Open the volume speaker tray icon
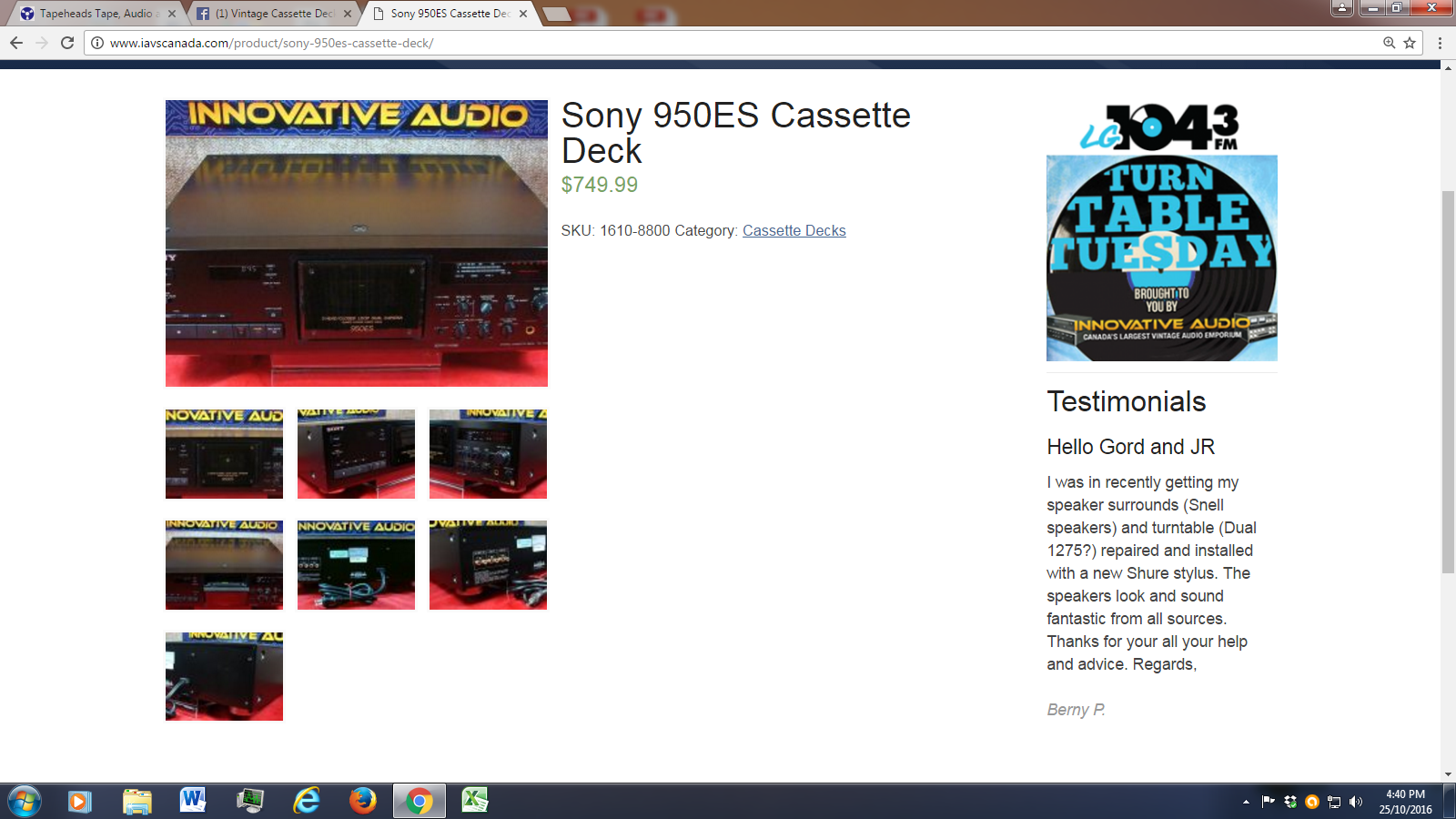This screenshot has height=819, width=1456. coord(1356,802)
